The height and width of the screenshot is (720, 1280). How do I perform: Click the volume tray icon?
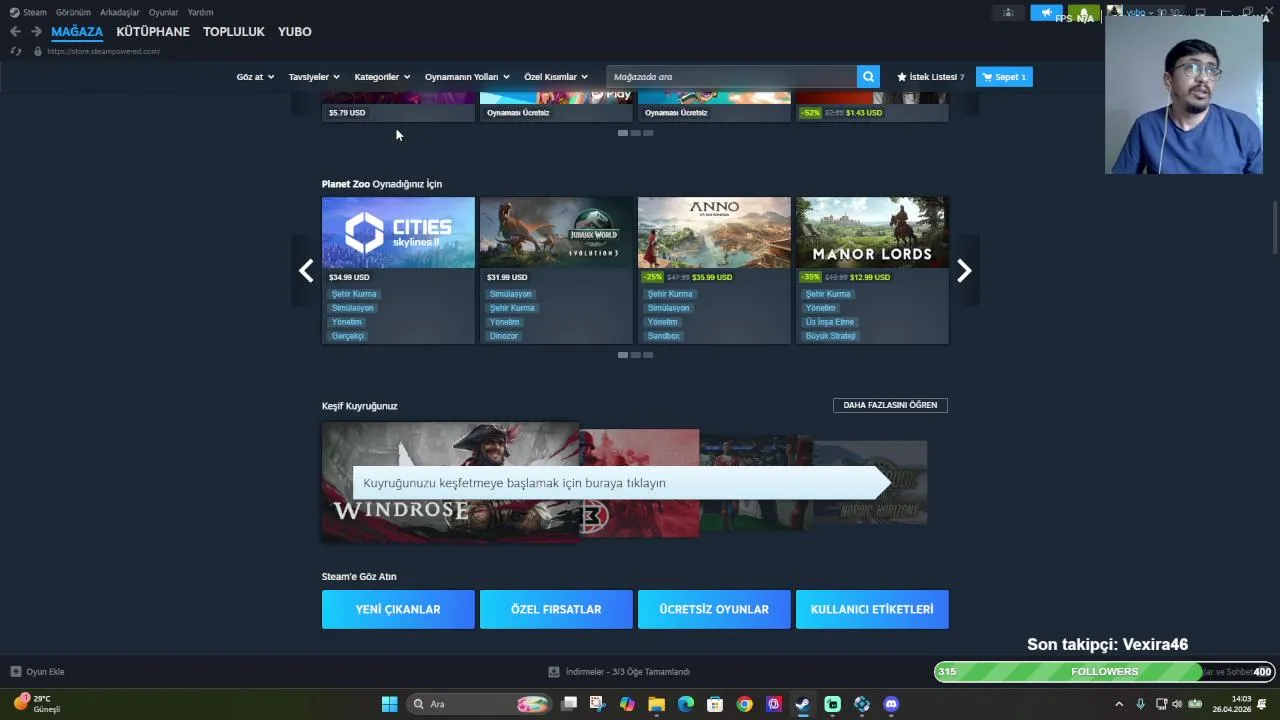pos(1177,704)
